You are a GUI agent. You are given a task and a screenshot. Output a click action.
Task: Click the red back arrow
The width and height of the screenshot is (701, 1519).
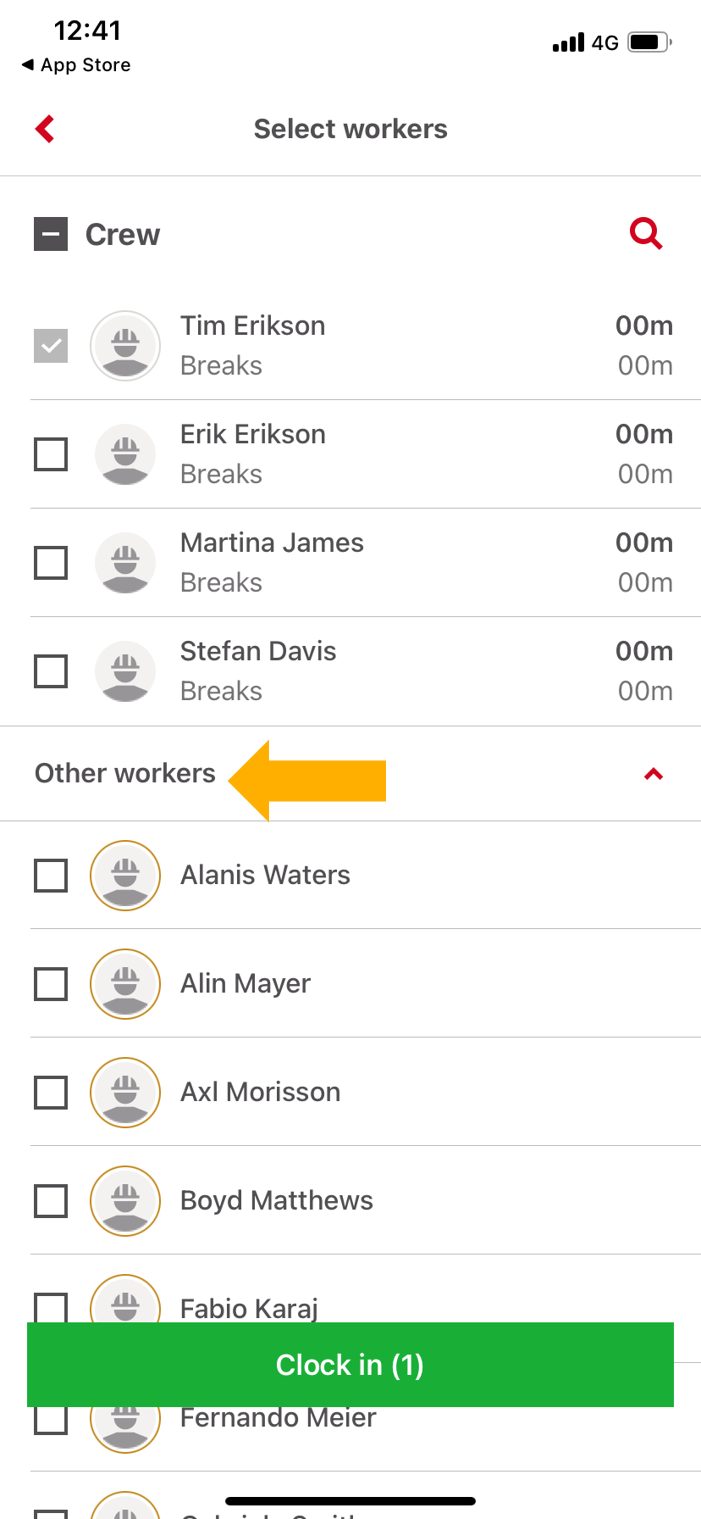[x=43, y=129]
